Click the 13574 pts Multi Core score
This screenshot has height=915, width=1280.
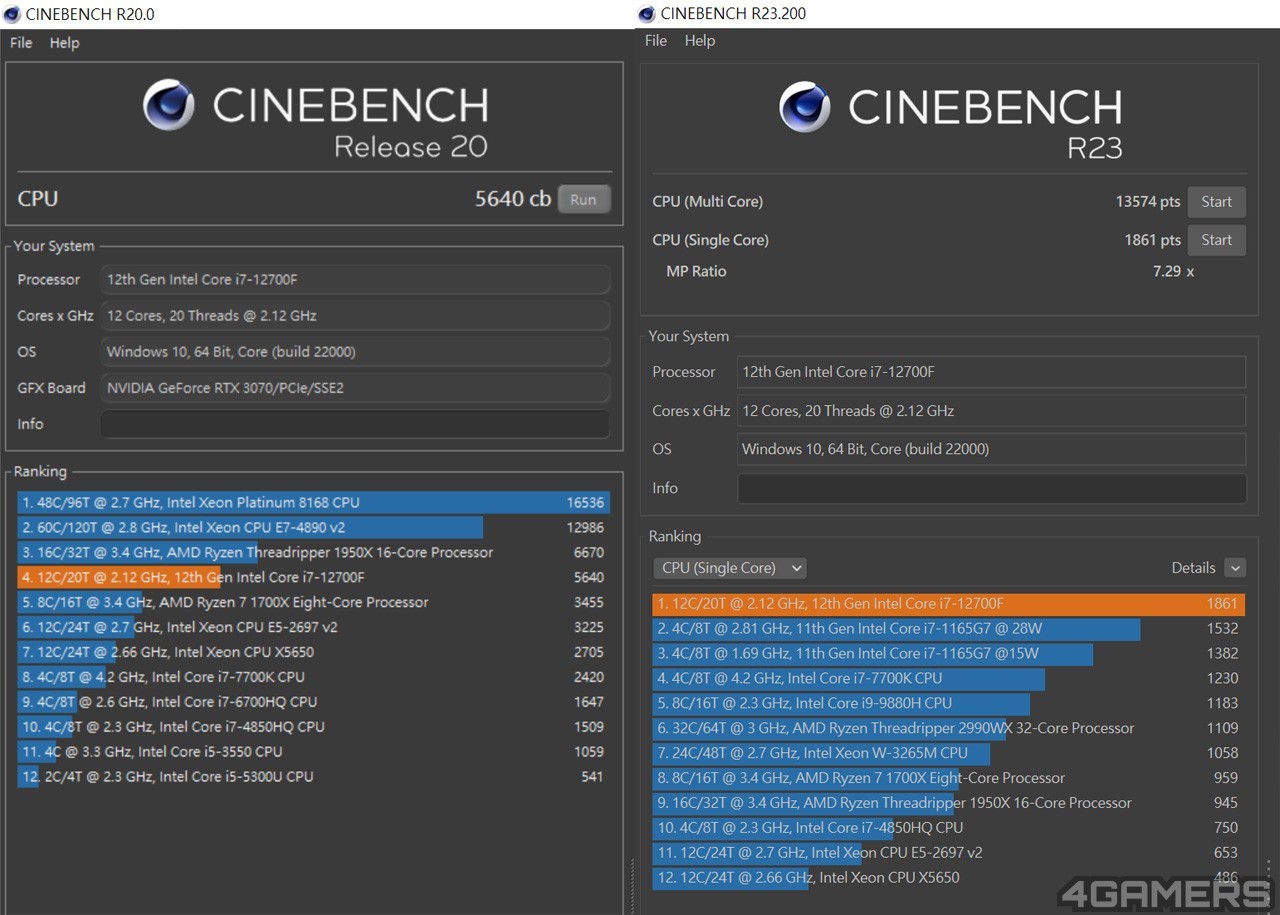[x=1148, y=202]
